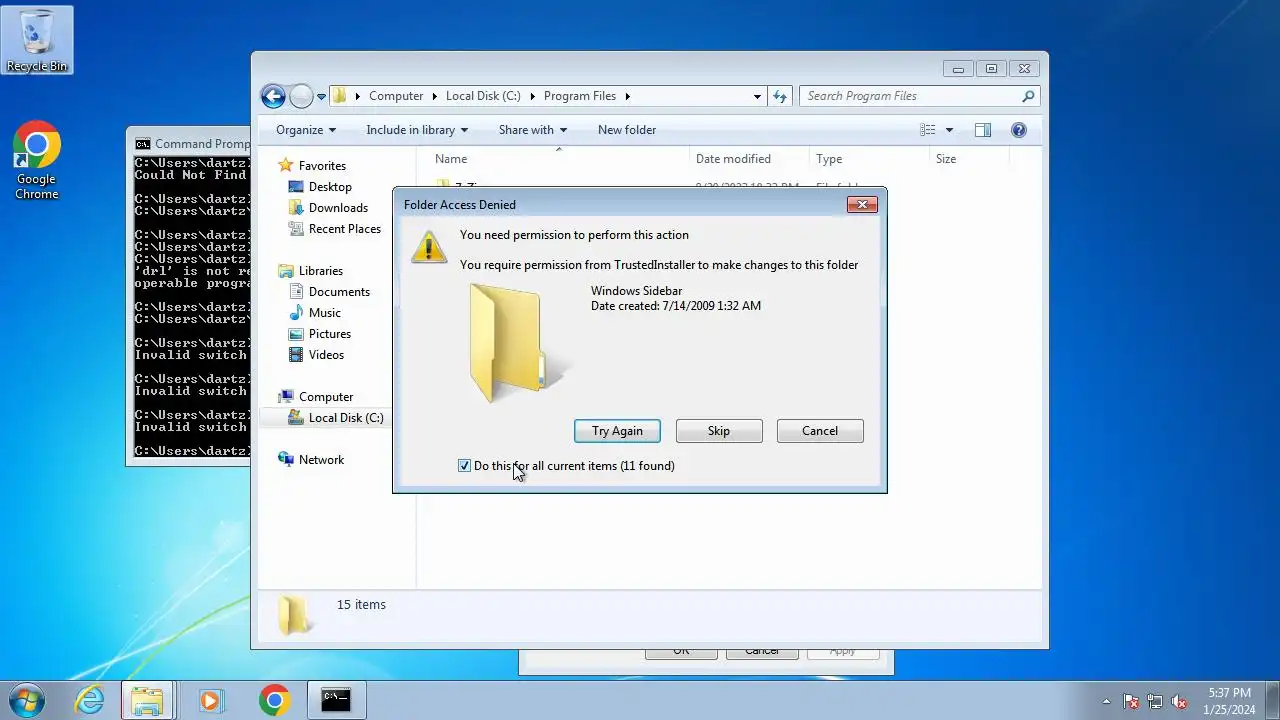1280x720 pixels.
Task: Click the Music library icon
Action: [x=296, y=313]
